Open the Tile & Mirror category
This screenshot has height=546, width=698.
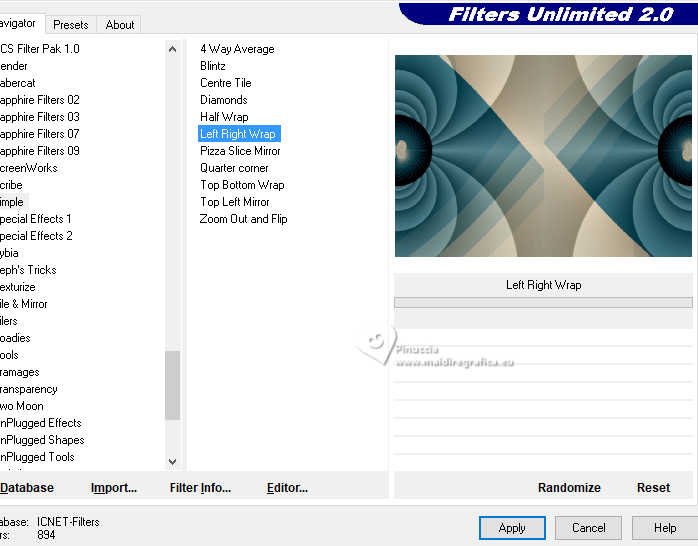point(24,304)
